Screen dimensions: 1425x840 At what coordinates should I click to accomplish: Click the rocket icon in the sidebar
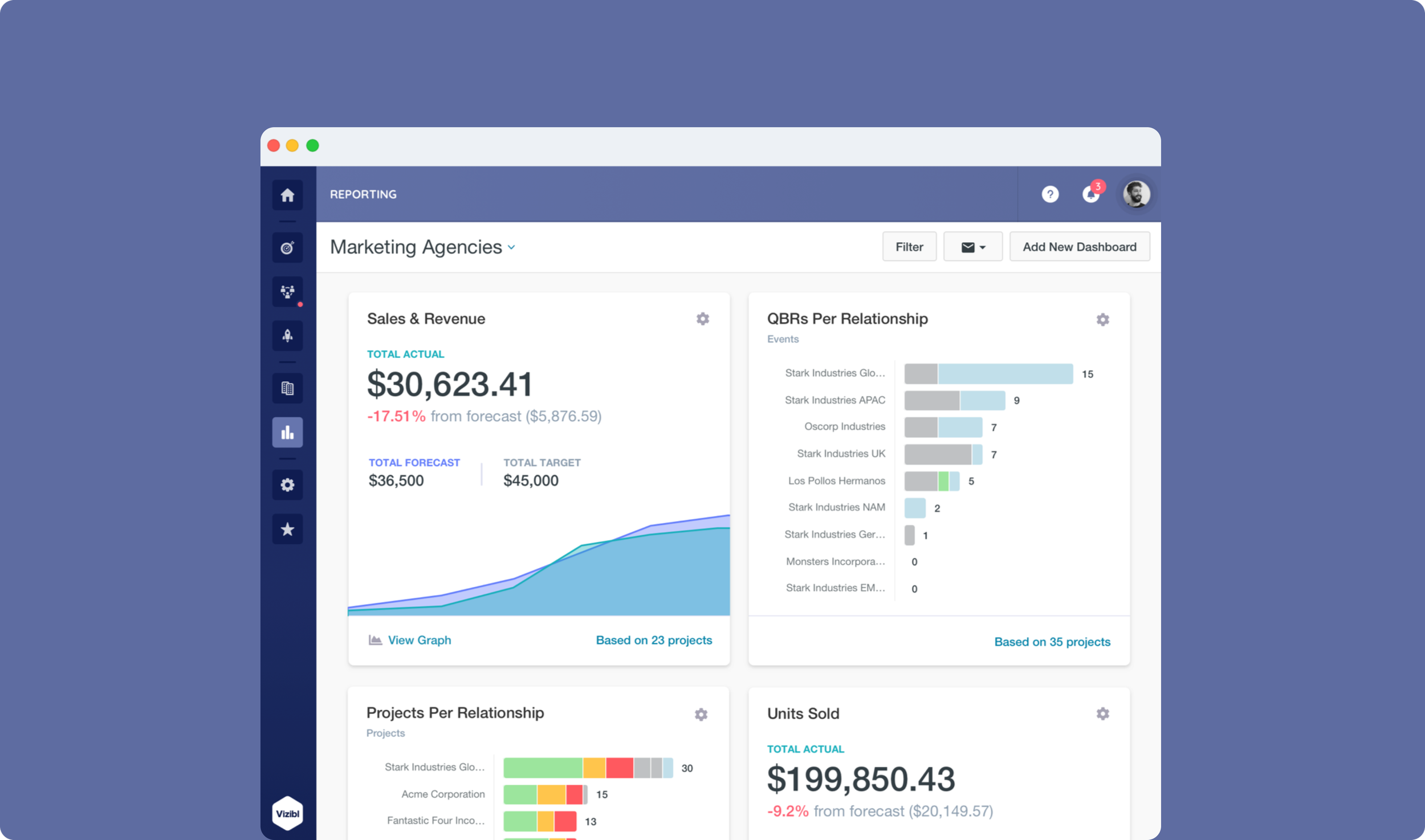point(287,336)
